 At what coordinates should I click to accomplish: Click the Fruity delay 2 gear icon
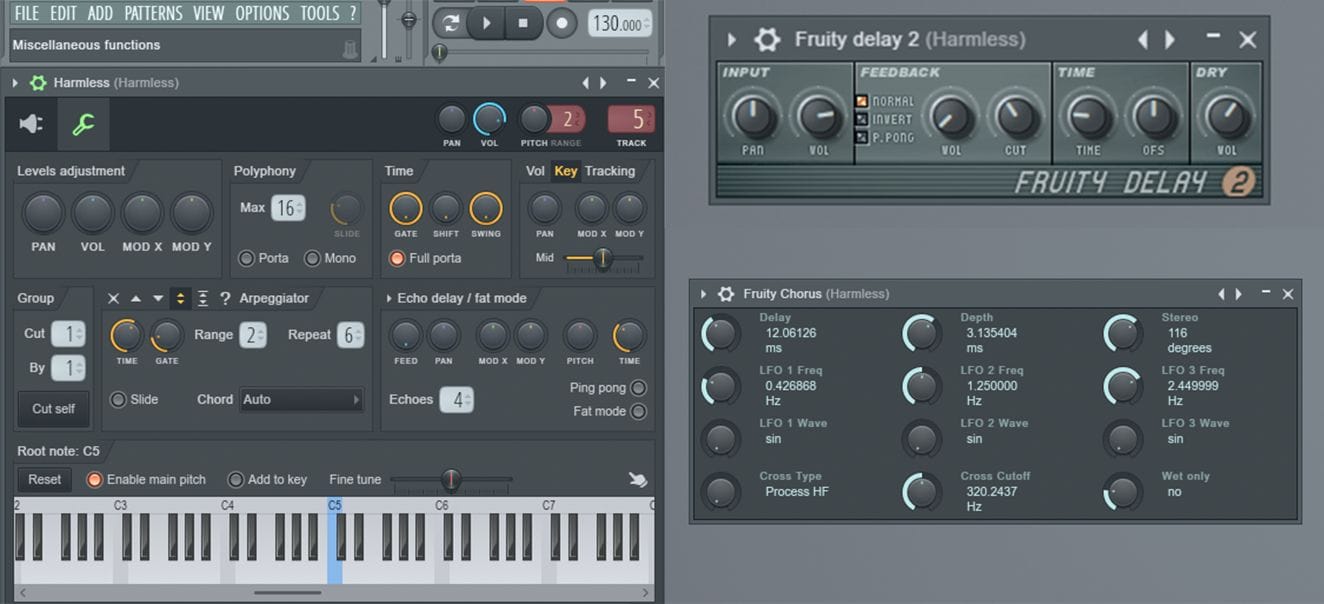[x=767, y=40]
